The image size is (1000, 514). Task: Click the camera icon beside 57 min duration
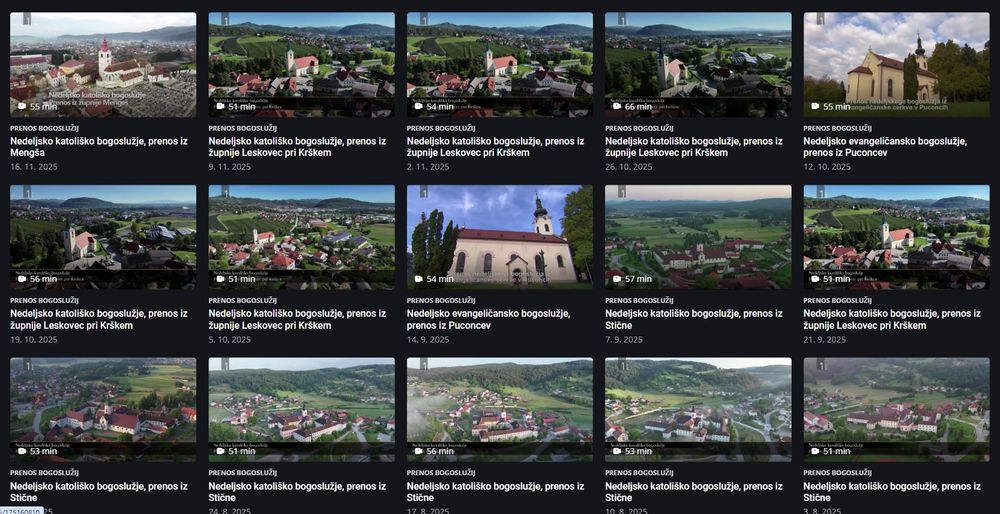617,279
